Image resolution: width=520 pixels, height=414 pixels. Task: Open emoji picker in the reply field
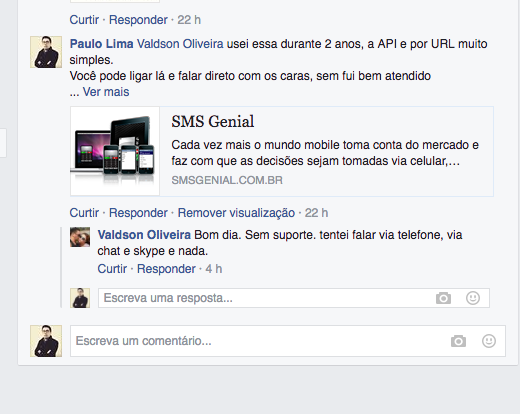pos(473,298)
